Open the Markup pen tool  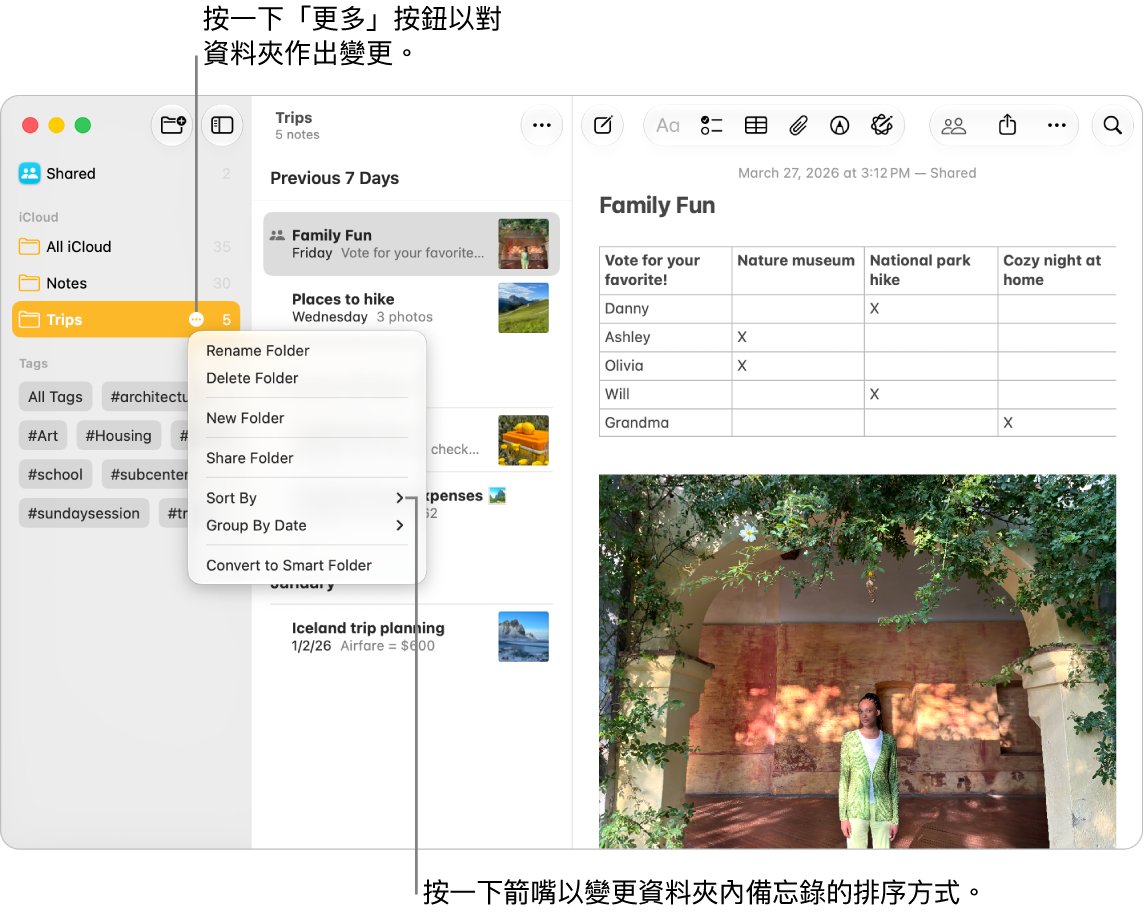840,126
